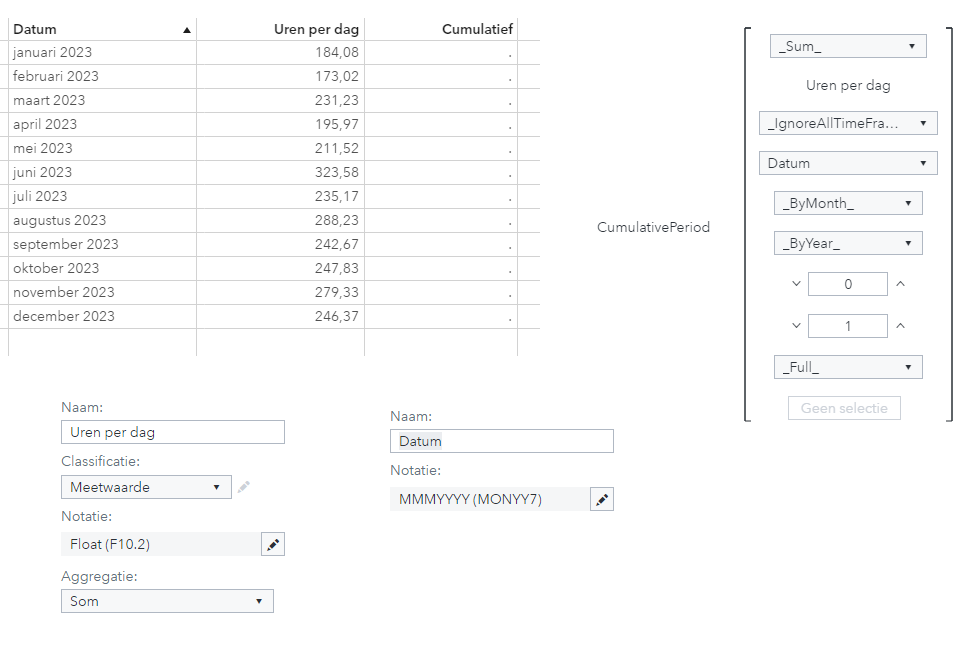Open the Aggregatie Som dropdown
This screenshot has height=651, width=974.
coord(167,601)
